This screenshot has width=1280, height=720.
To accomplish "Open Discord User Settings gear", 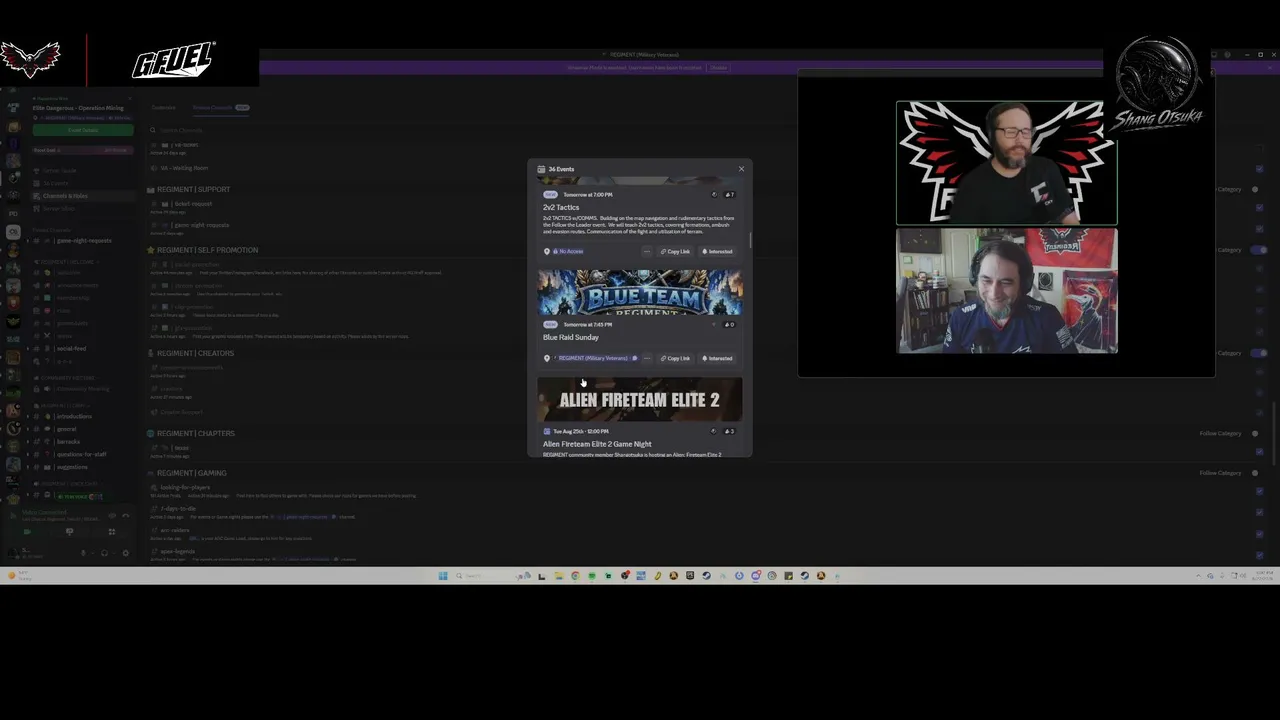I will pos(125,553).
